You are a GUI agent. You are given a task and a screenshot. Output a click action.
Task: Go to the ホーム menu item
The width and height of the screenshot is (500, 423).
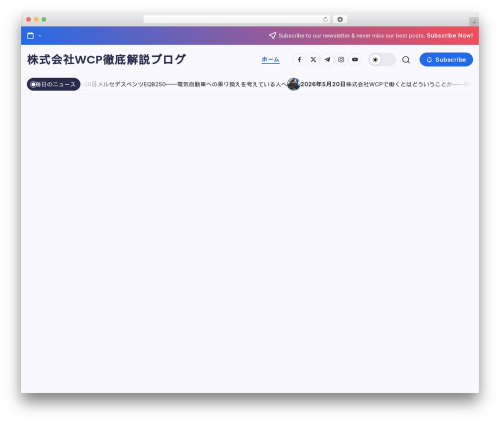pos(270,60)
